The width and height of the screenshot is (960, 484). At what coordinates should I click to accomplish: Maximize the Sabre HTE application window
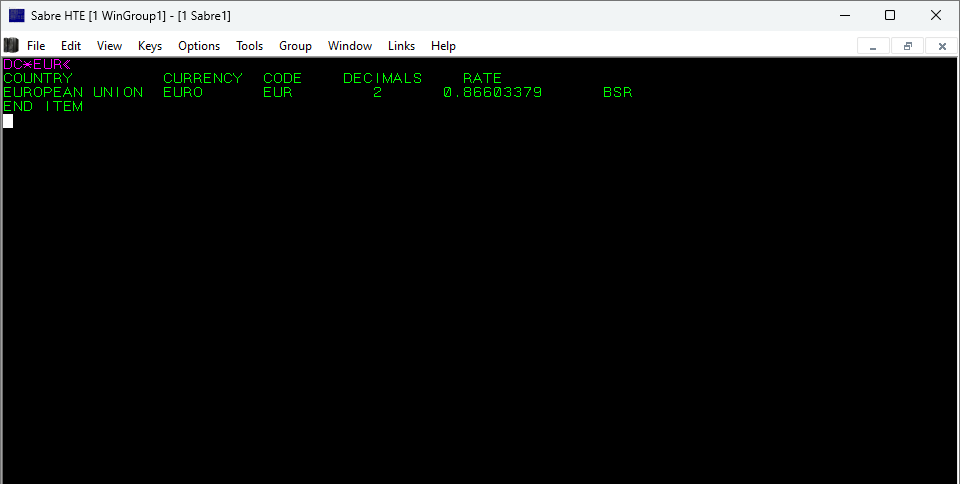click(890, 15)
